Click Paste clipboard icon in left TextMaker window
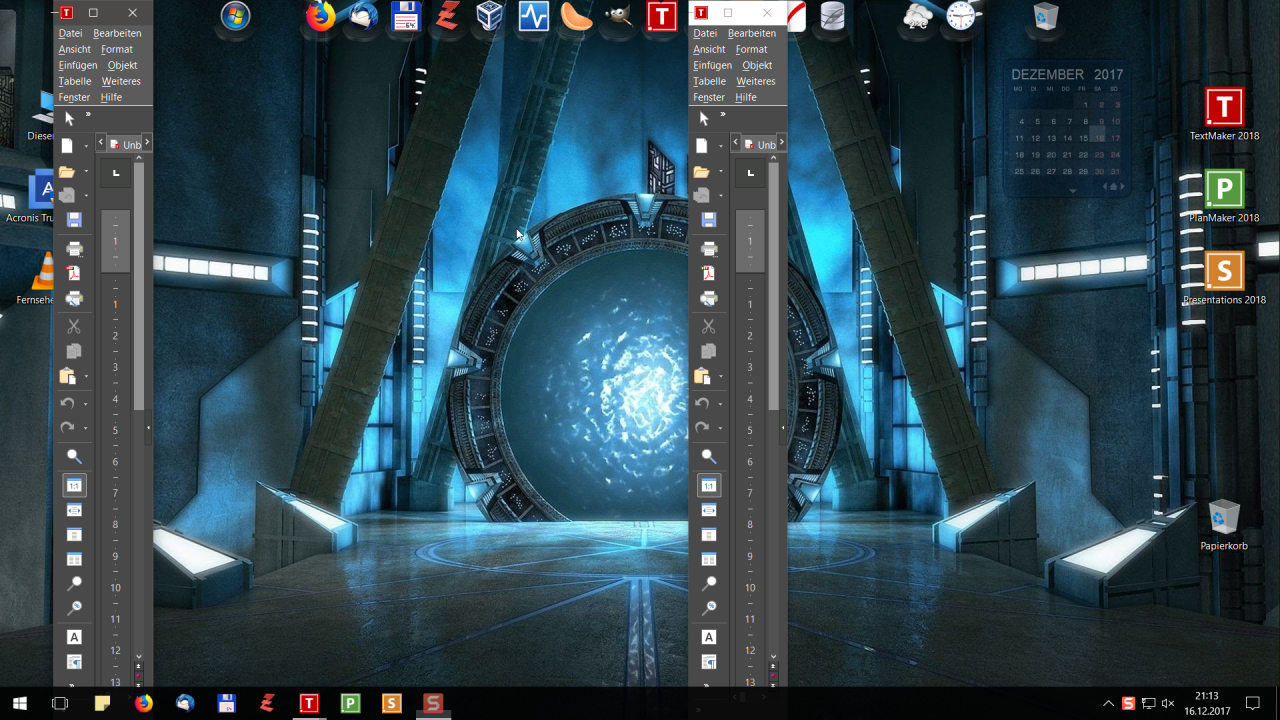This screenshot has width=1280, height=720. [x=67, y=376]
